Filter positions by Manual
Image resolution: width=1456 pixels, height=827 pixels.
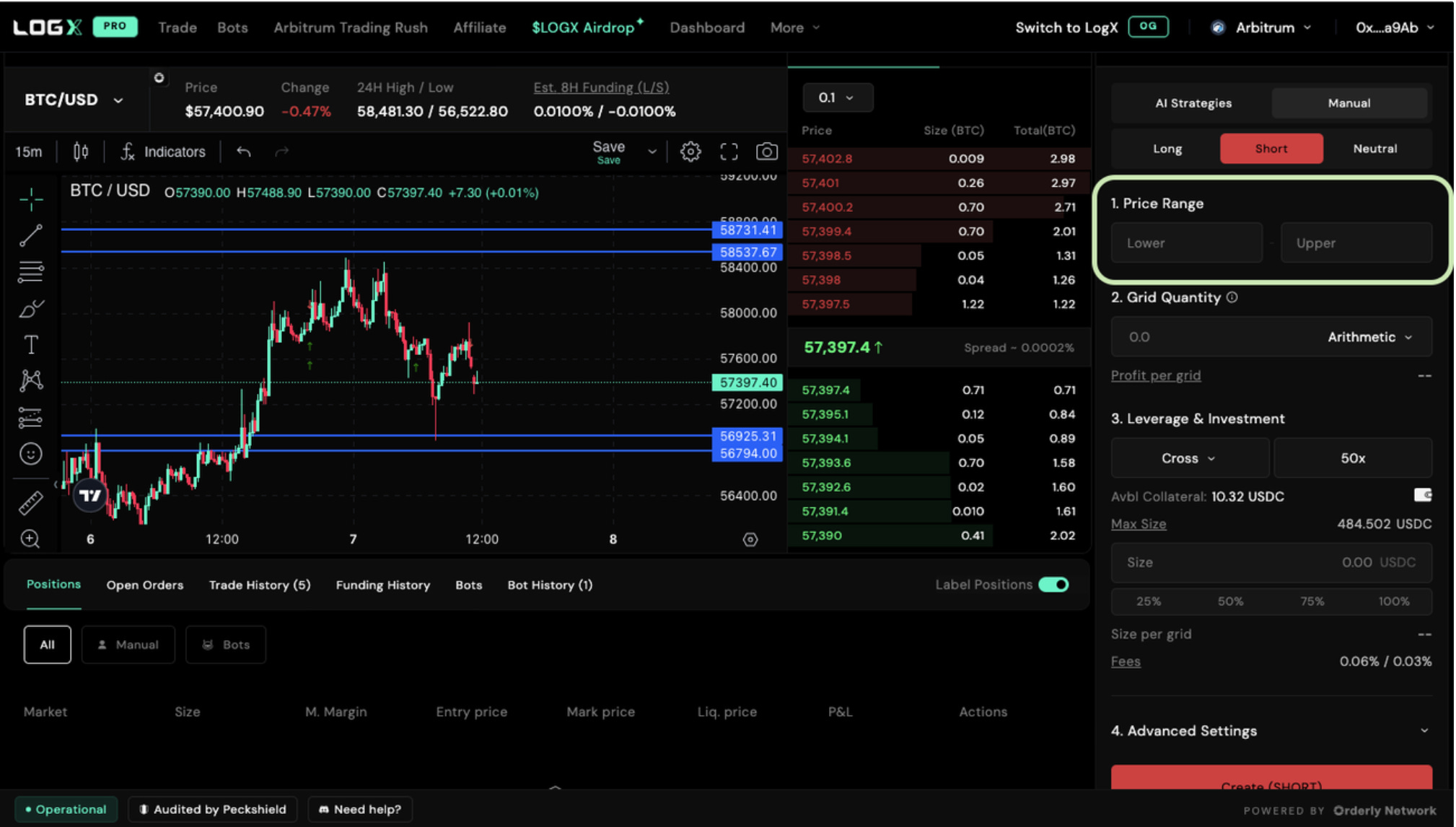[128, 644]
